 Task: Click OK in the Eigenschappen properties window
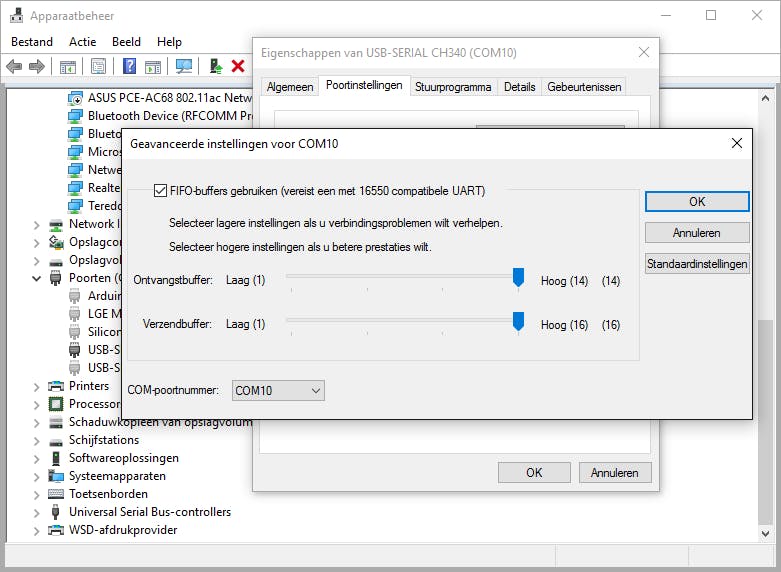(534, 472)
